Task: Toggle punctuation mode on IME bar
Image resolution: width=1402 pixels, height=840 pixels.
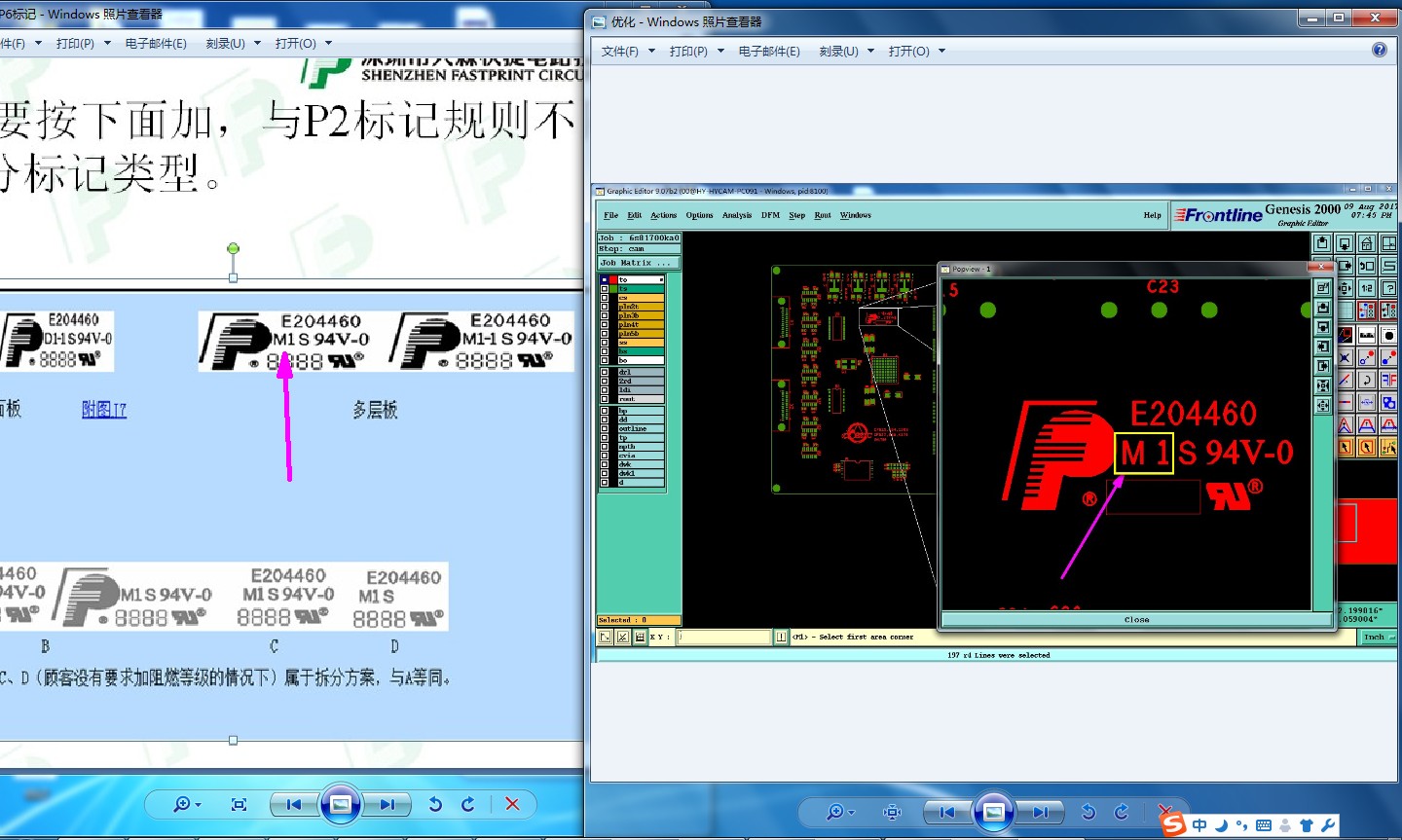Action: pos(1242,824)
